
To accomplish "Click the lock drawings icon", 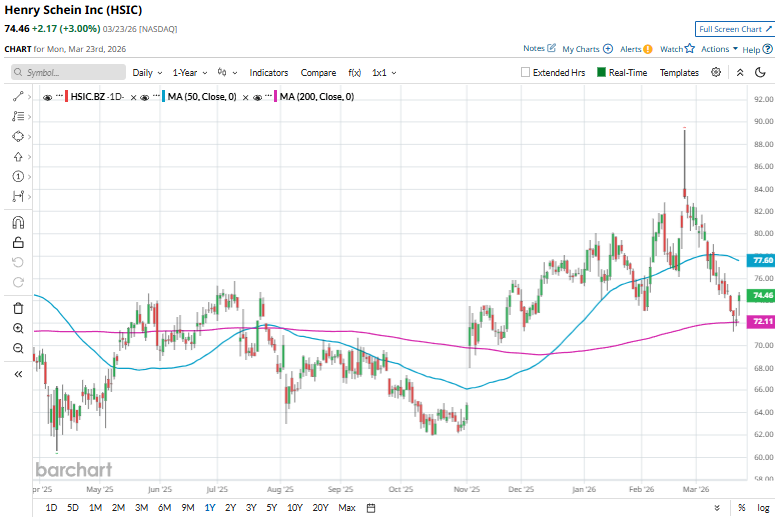I will click(17, 242).
